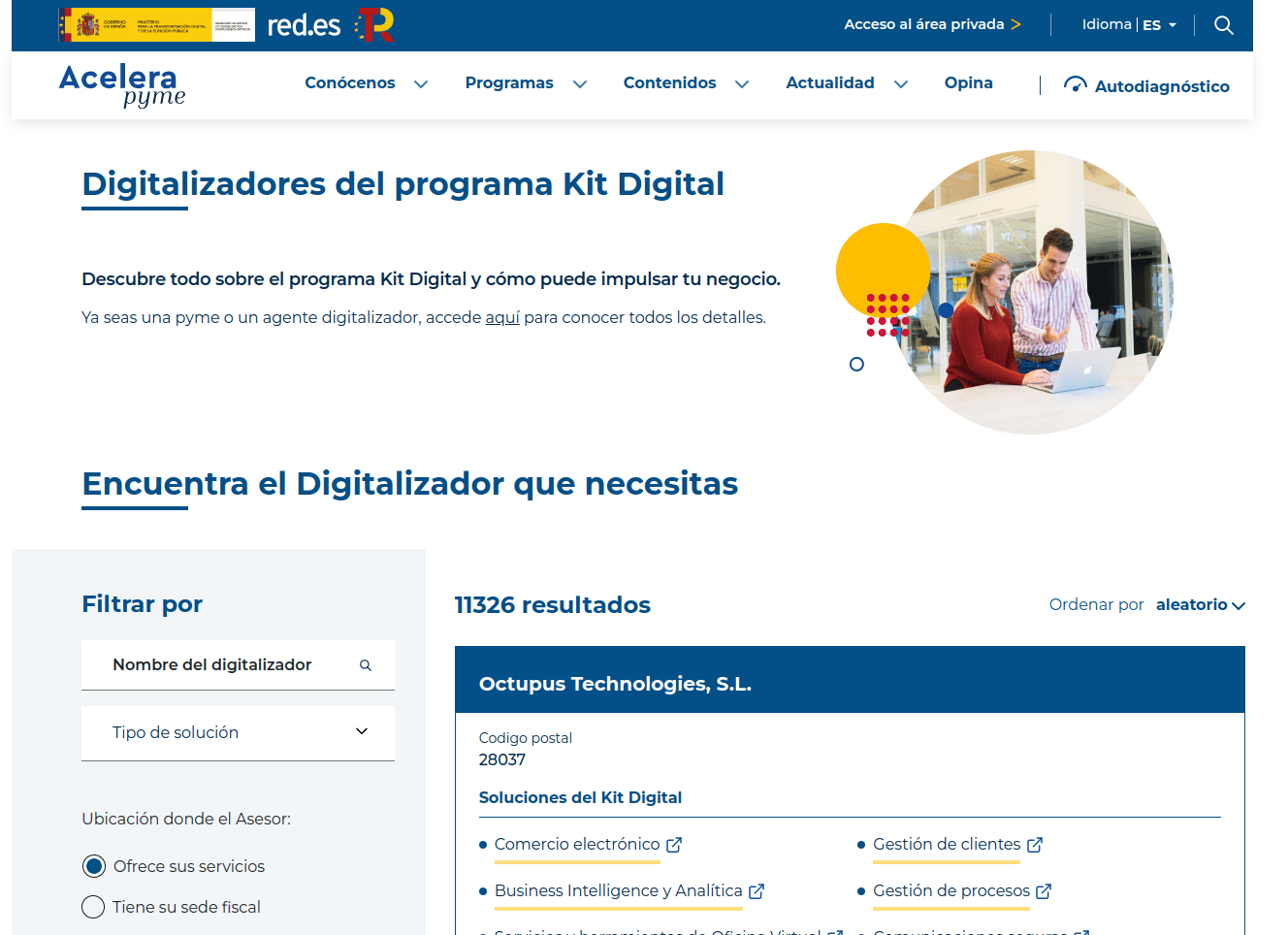This screenshot has width=1288, height=935.
Task: Follow the aquí link in description
Action: pyautogui.click(x=502, y=318)
